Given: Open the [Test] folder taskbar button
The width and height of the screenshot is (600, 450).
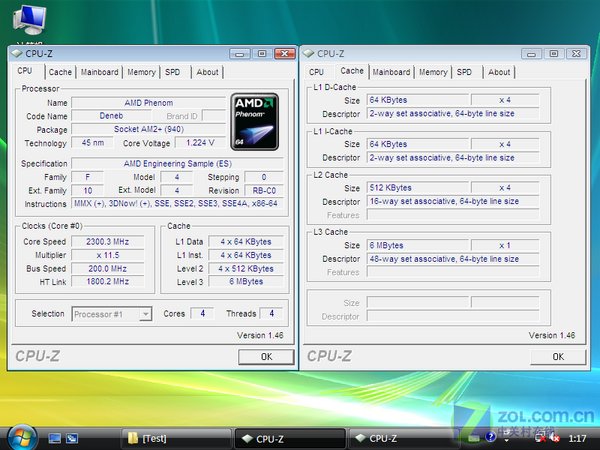Looking at the screenshot, I should pyautogui.click(x=176, y=439).
